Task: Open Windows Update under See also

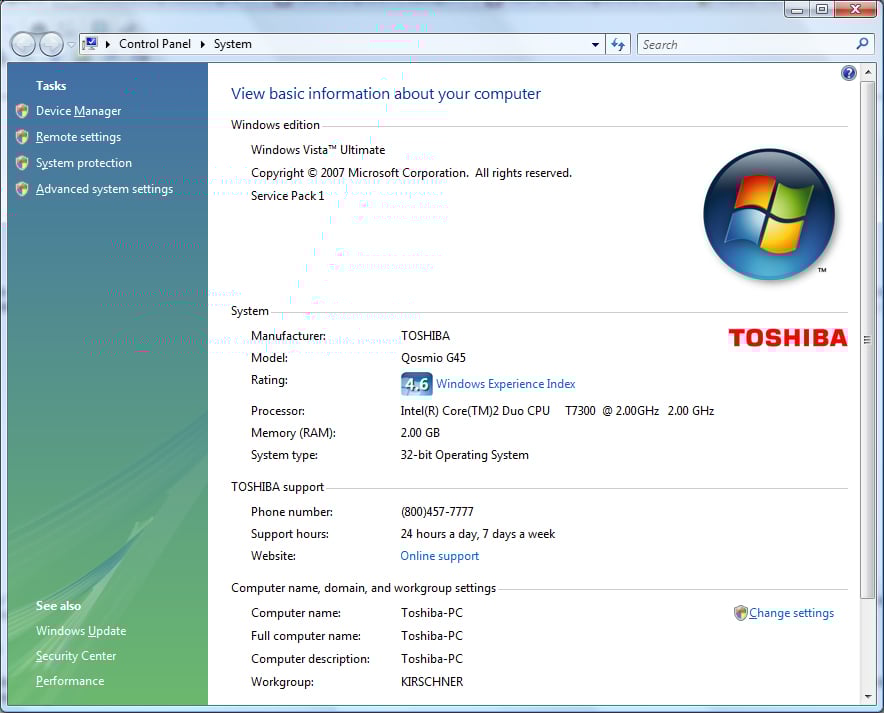Action: (x=81, y=631)
